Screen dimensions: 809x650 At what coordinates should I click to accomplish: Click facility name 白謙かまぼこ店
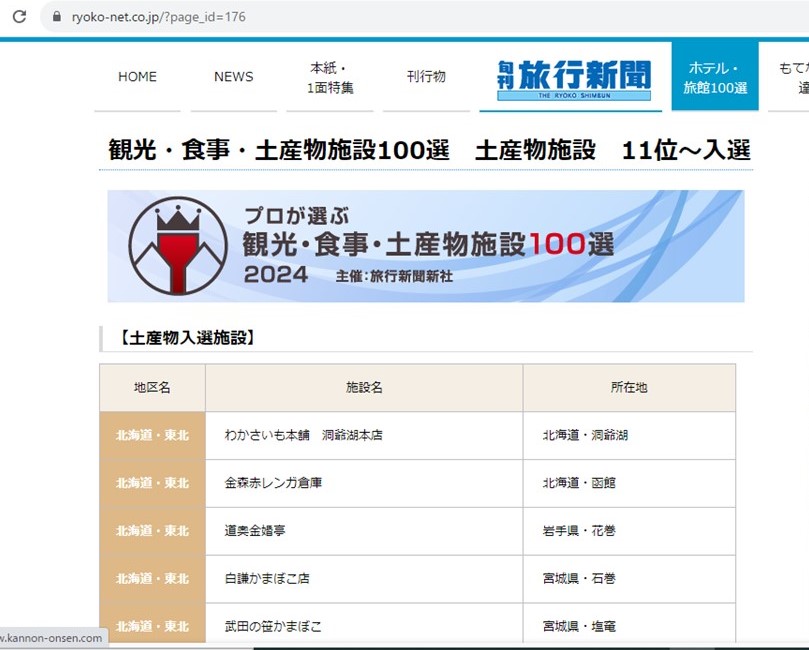267,579
